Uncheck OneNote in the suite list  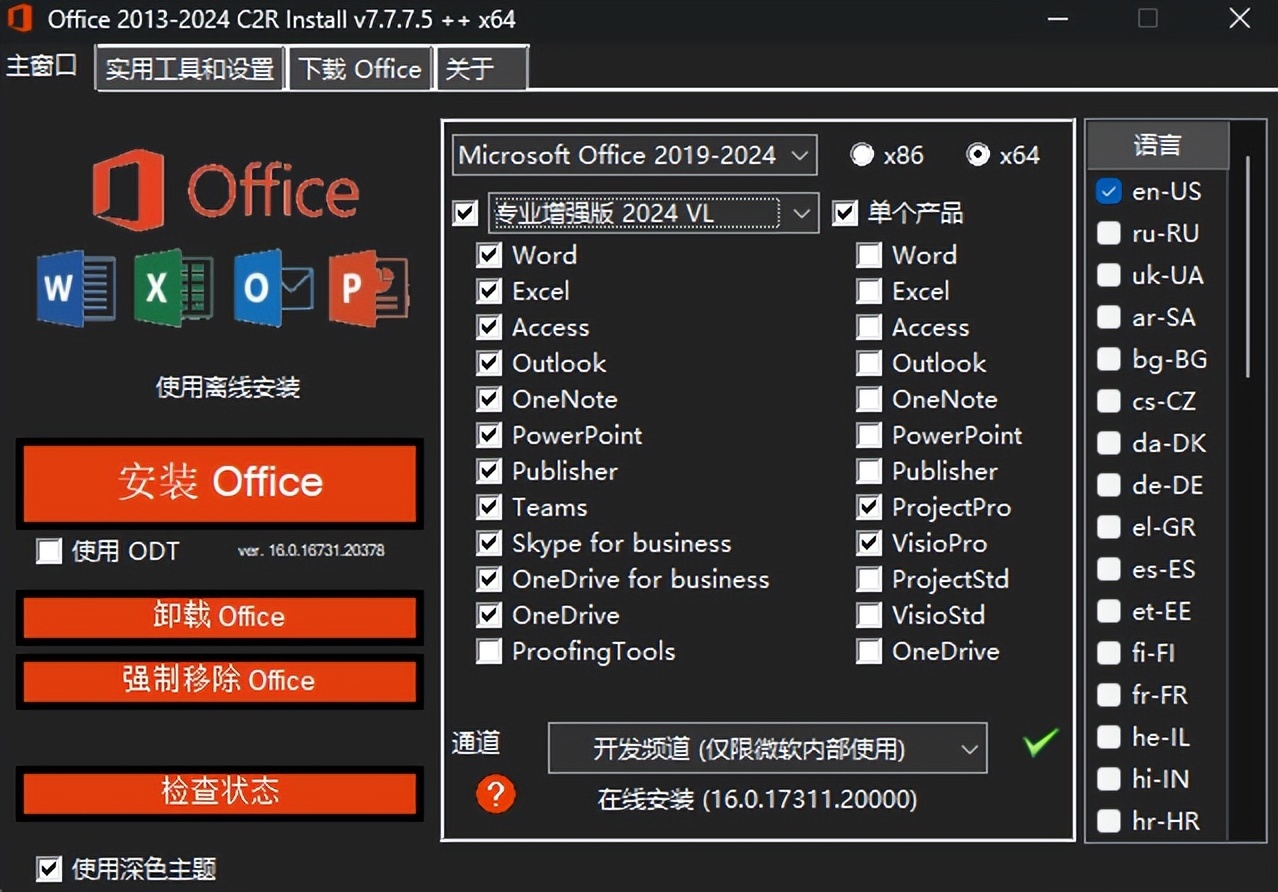tap(489, 399)
